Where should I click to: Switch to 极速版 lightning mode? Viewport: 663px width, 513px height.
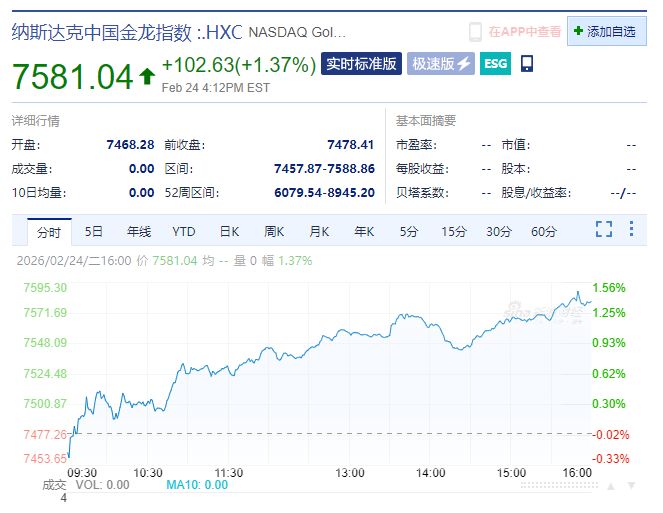coord(440,64)
